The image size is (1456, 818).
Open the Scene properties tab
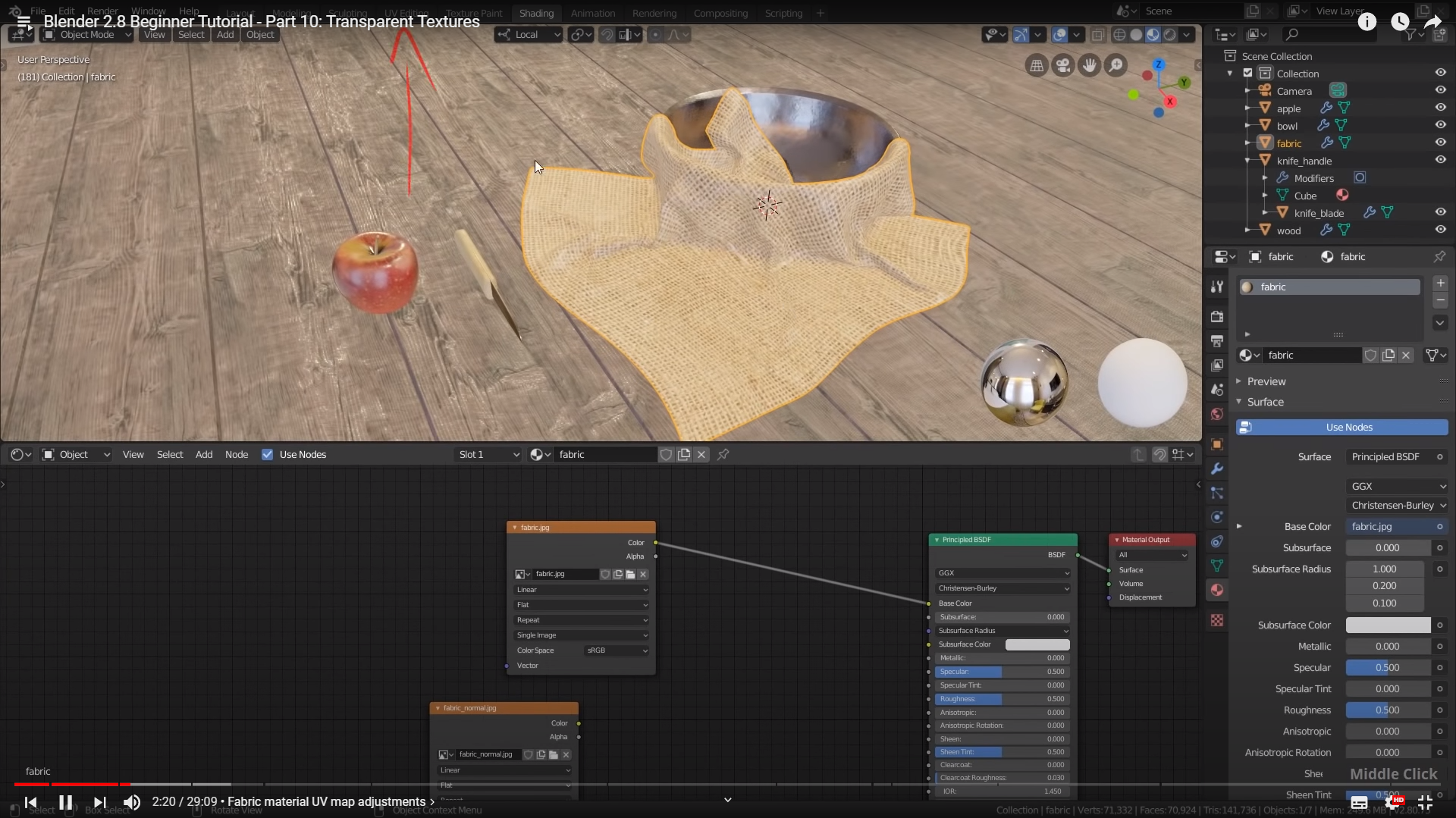pos(1217,390)
